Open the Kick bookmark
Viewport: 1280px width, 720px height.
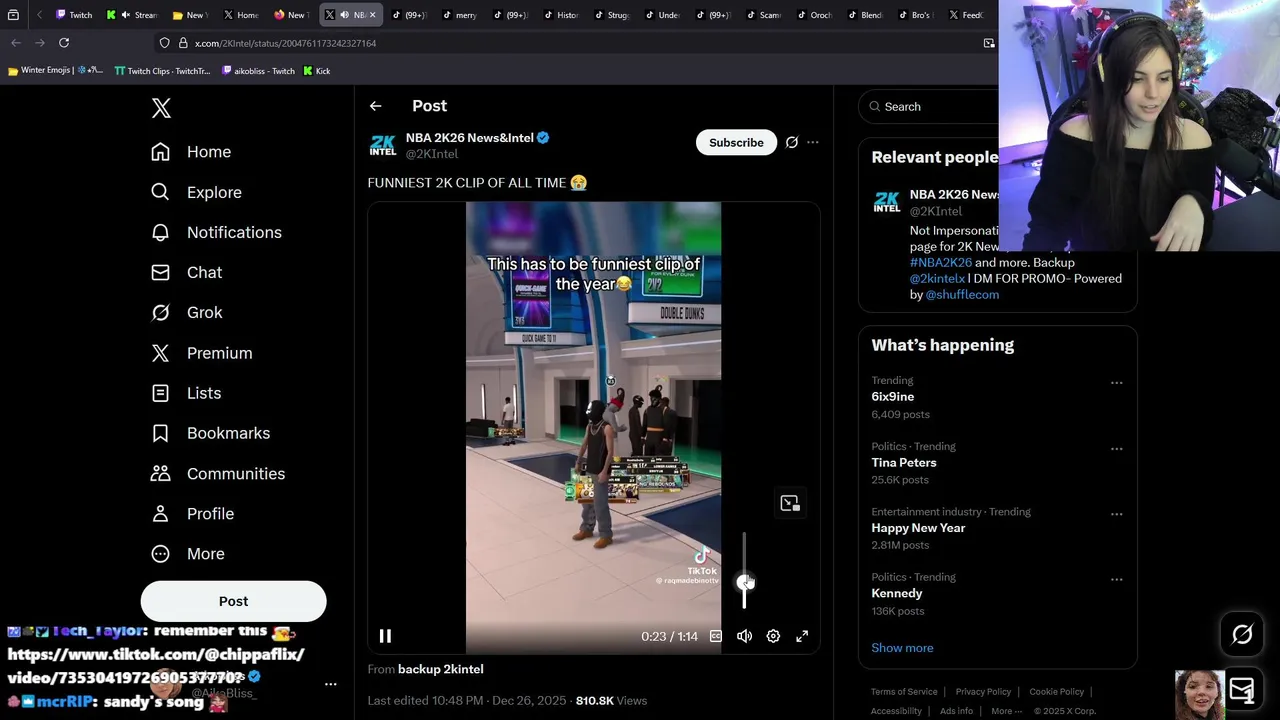click(316, 71)
